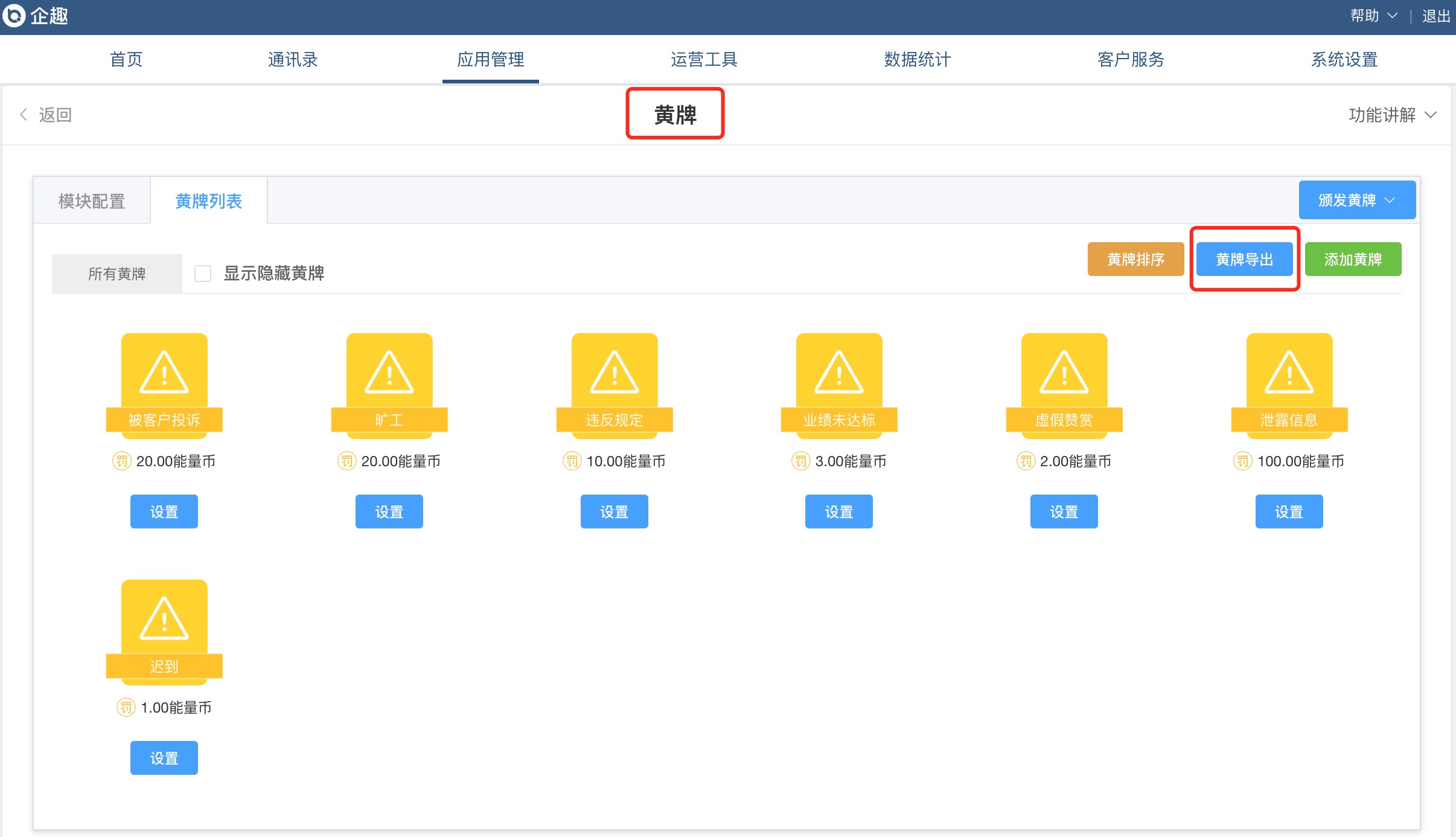Click penalty coin icon beside 100.00能量币
Image resolution: width=1456 pixels, height=837 pixels.
(1242, 461)
